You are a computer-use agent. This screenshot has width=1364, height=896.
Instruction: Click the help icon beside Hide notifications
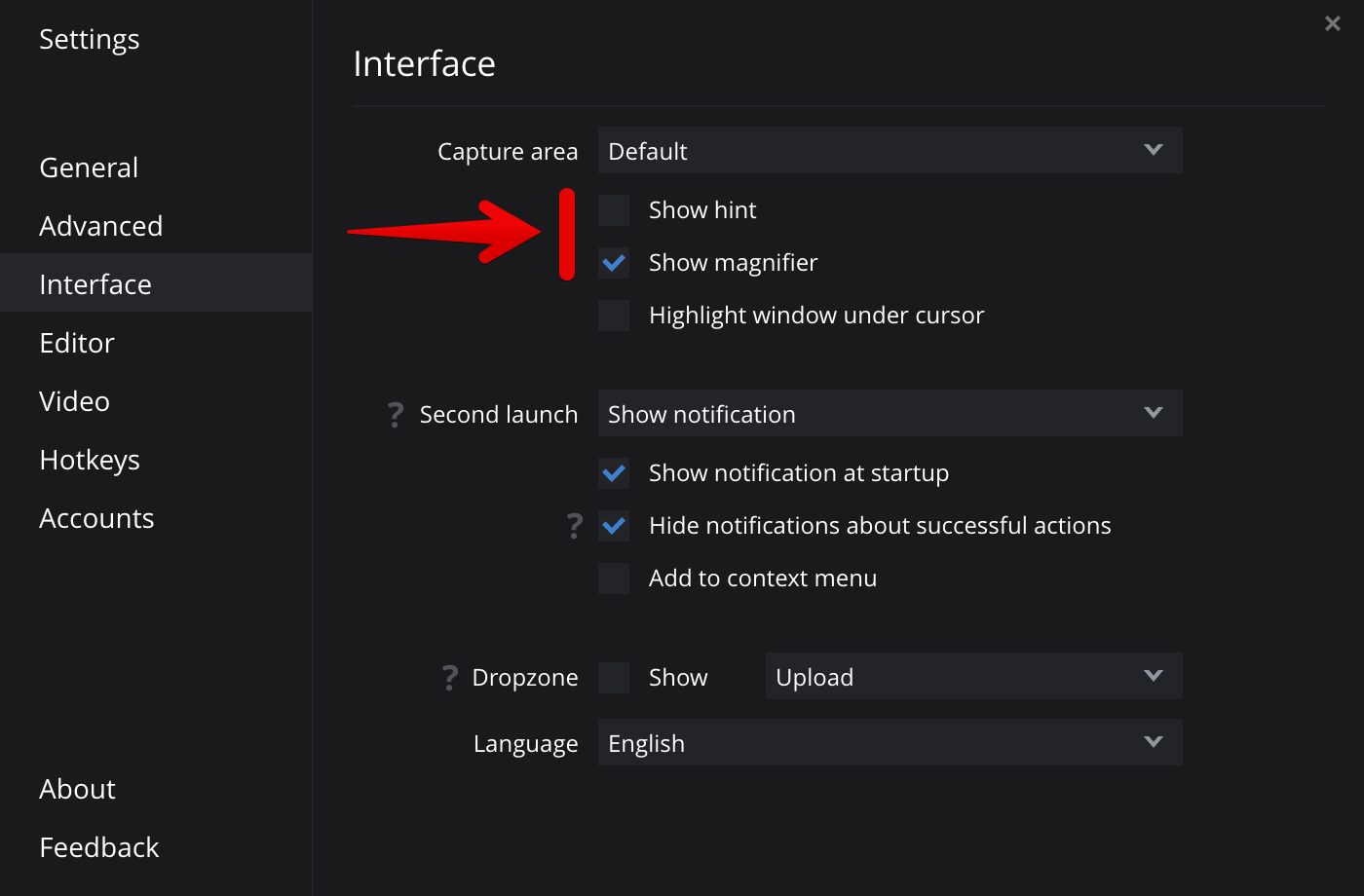click(575, 526)
